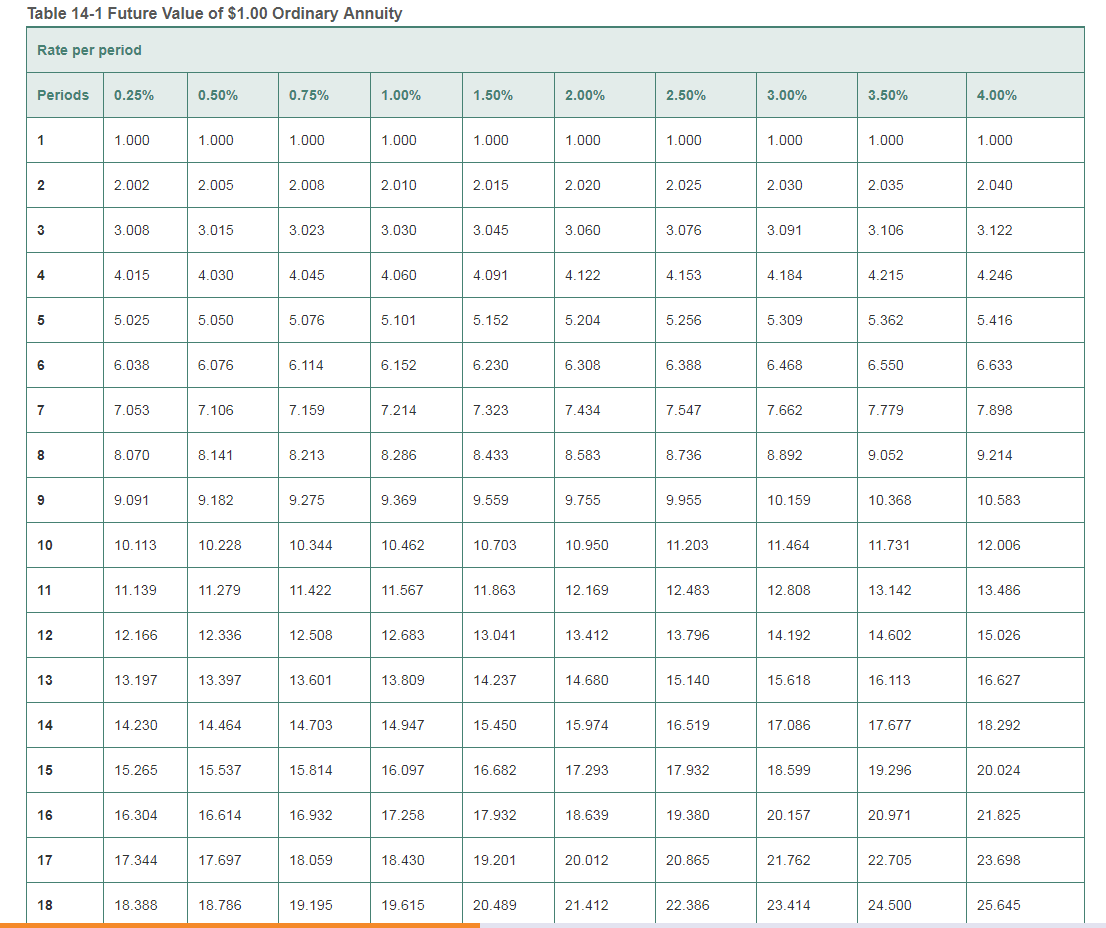The width and height of the screenshot is (1106, 928).
Task: Click the gray scrollbar track at bottom right
Action: point(790,924)
